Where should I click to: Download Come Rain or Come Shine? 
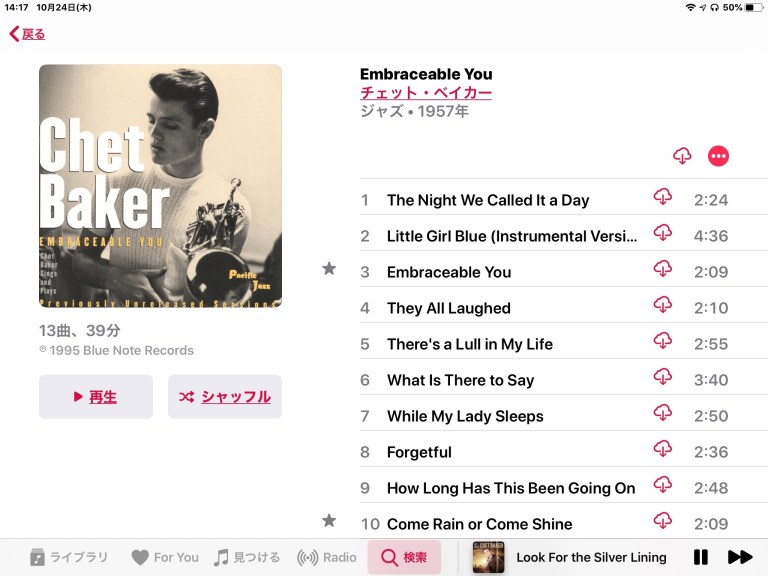tap(663, 521)
